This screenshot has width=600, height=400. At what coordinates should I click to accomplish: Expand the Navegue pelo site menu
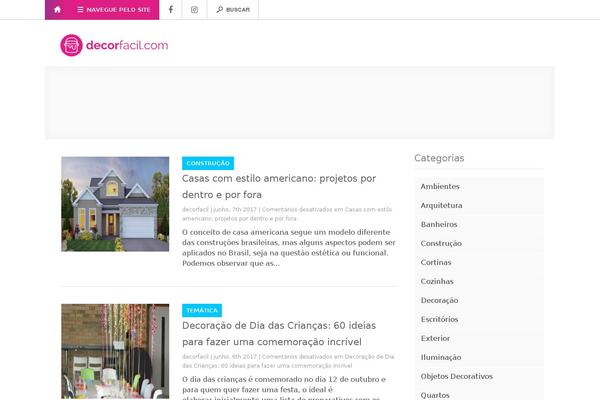(x=114, y=10)
